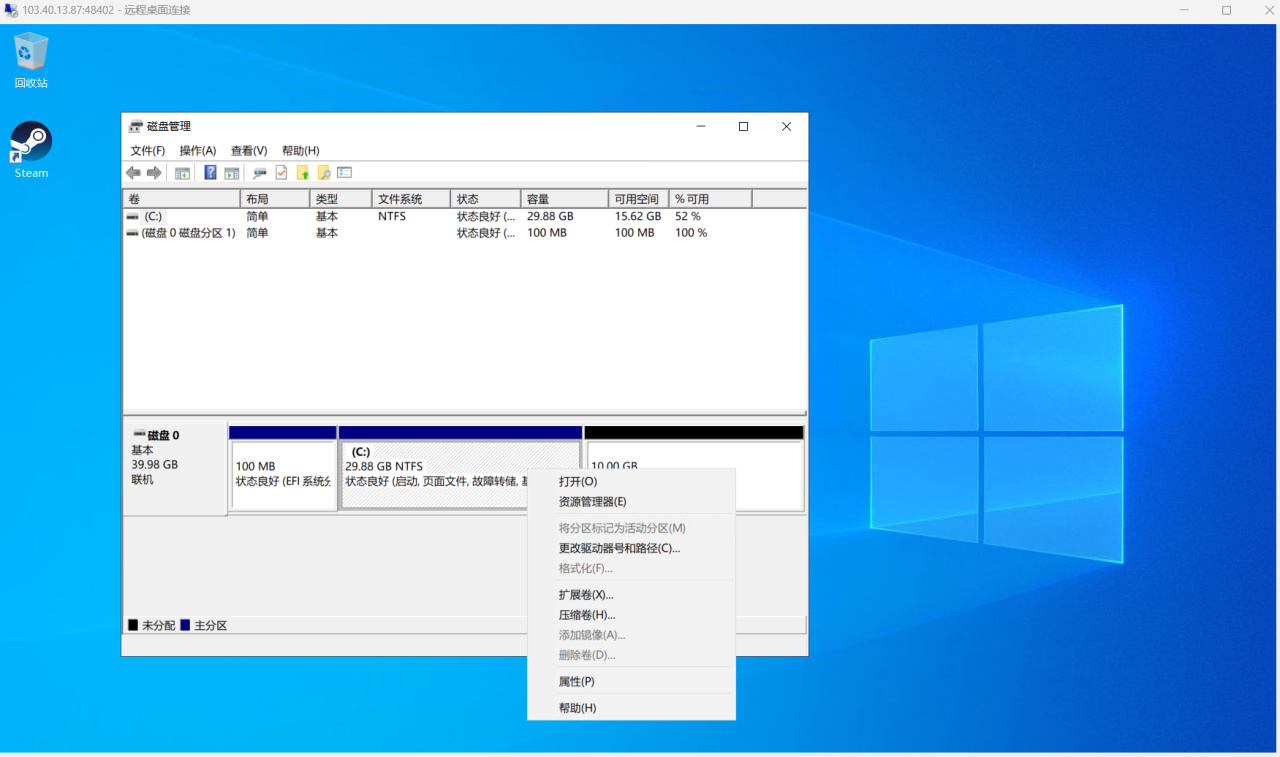Sort the volume list by 容量 column header
1280x757 pixels.
point(563,199)
